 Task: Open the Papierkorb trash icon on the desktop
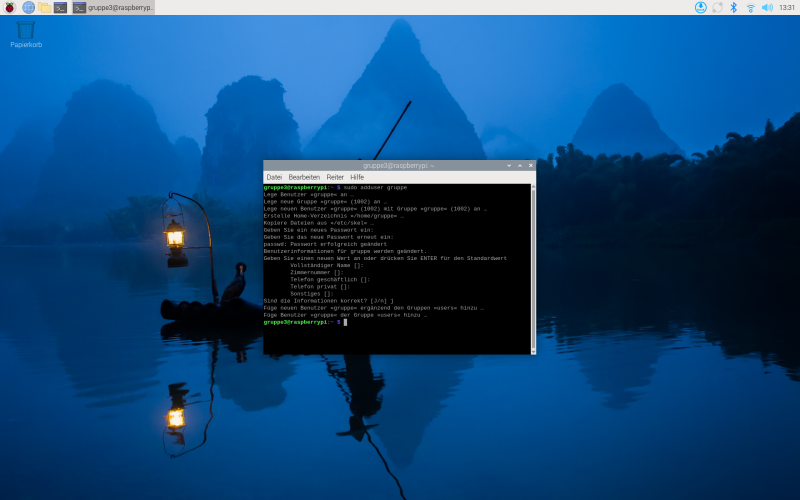(x=26, y=34)
